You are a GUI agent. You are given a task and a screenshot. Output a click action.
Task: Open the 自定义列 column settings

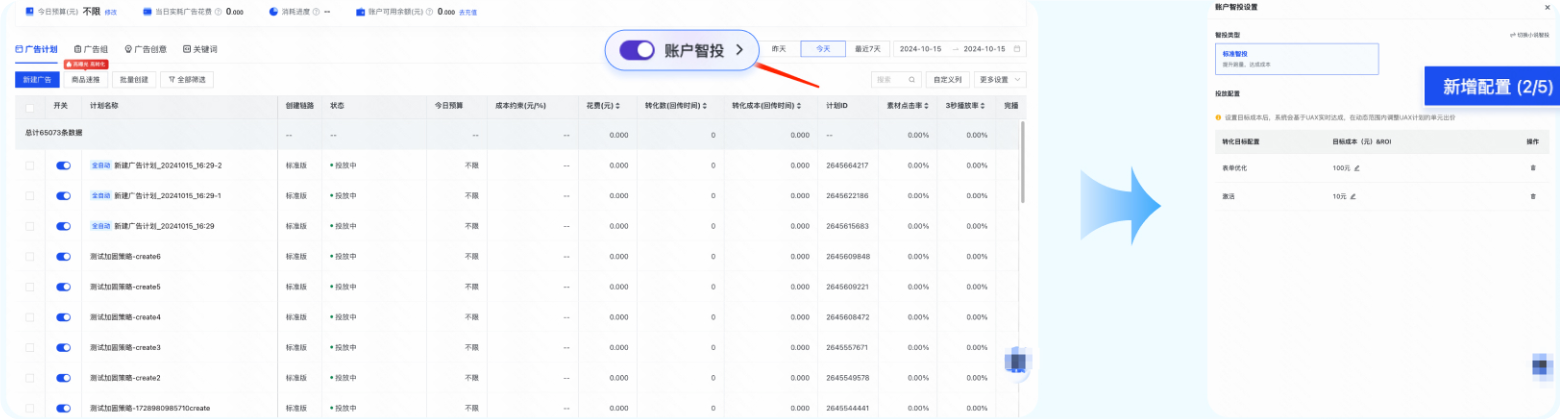click(x=947, y=79)
